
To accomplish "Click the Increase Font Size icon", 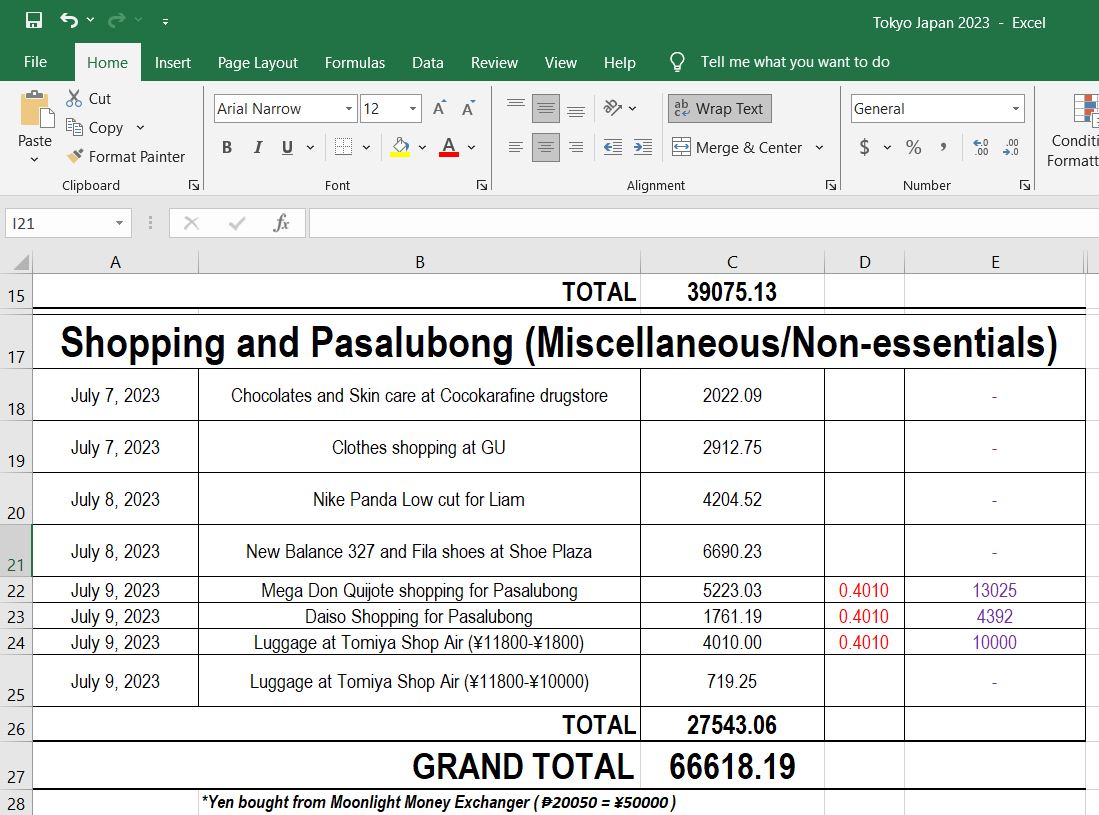I will pyautogui.click(x=439, y=109).
